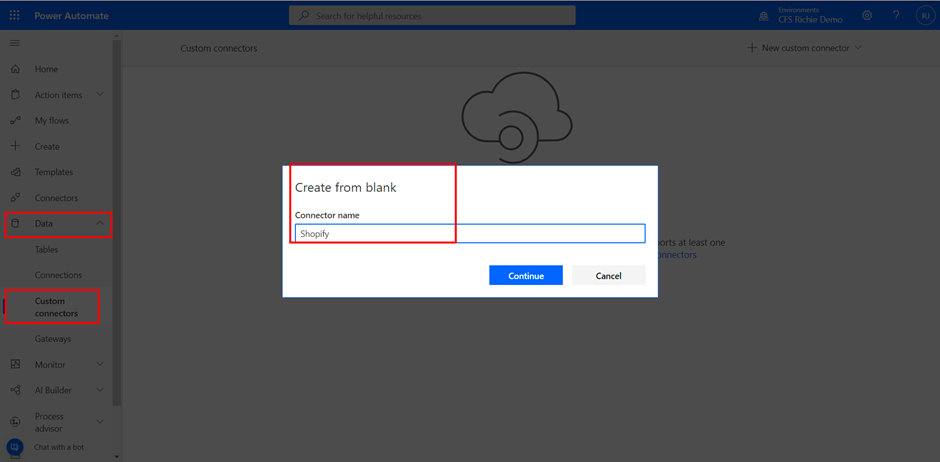Image resolution: width=940 pixels, height=462 pixels.
Task: Click the Connectors plug icon
Action: click(x=16, y=198)
